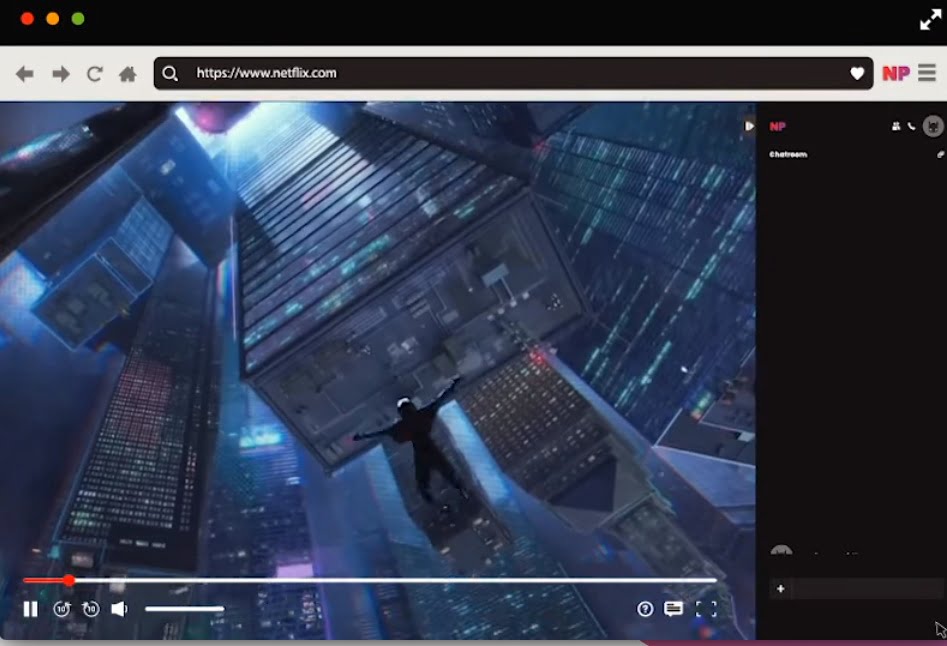Viewport: 947px width, 646px height.
Task: Pause the video
Action: click(30, 609)
